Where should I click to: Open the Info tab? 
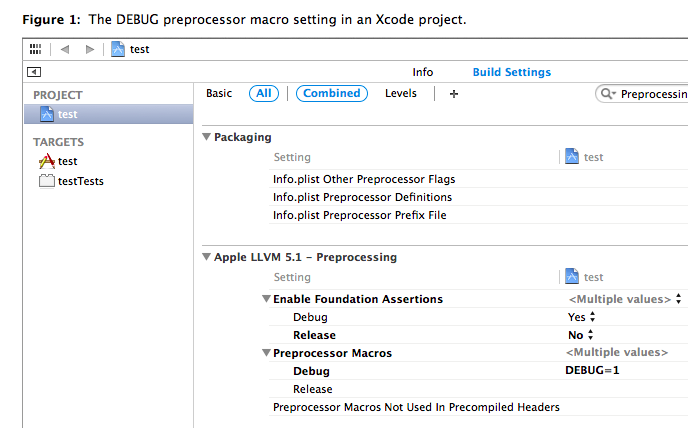click(x=423, y=72)
